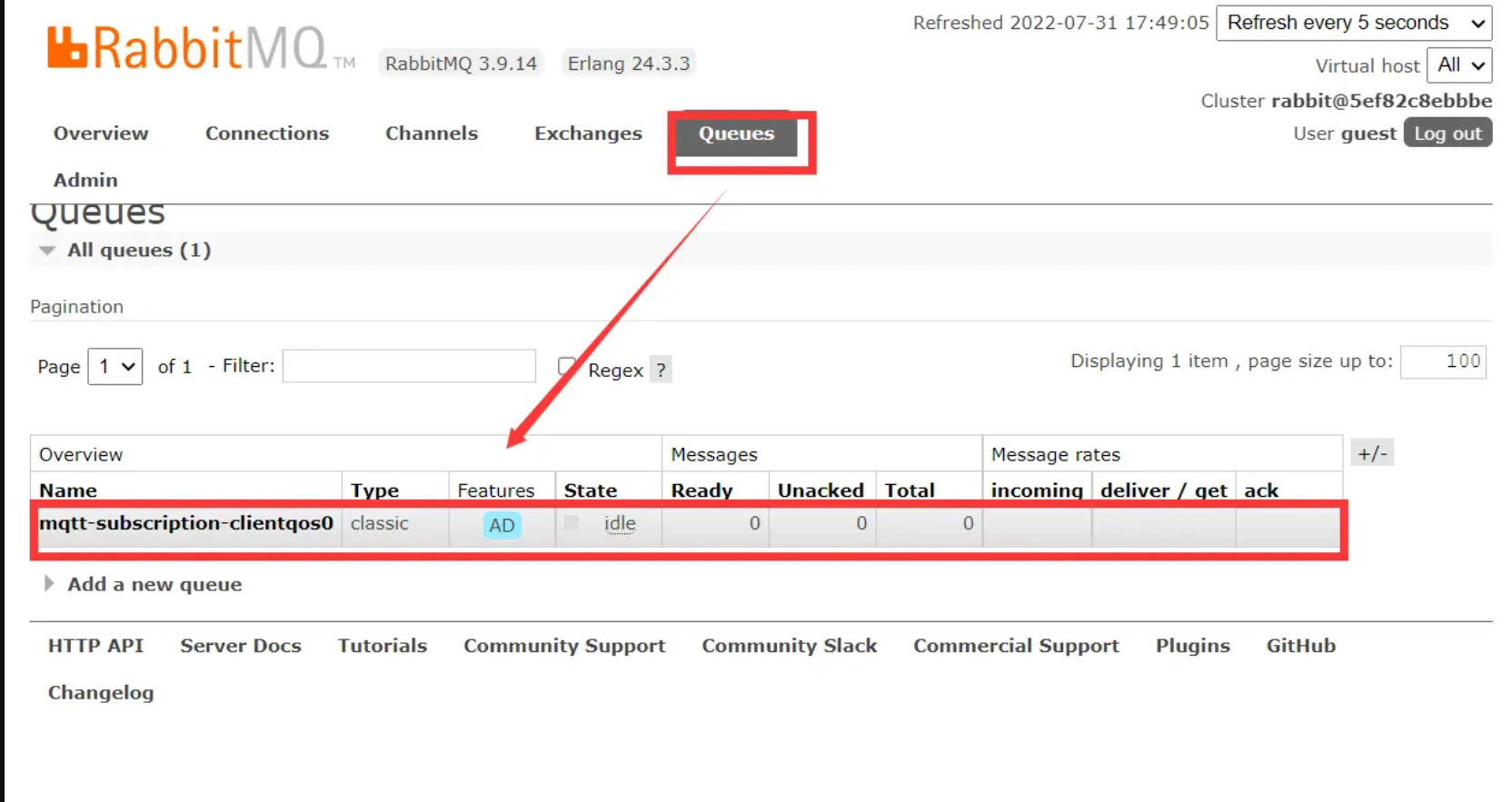
Task: Open the Connections tab
Action: 267,134
